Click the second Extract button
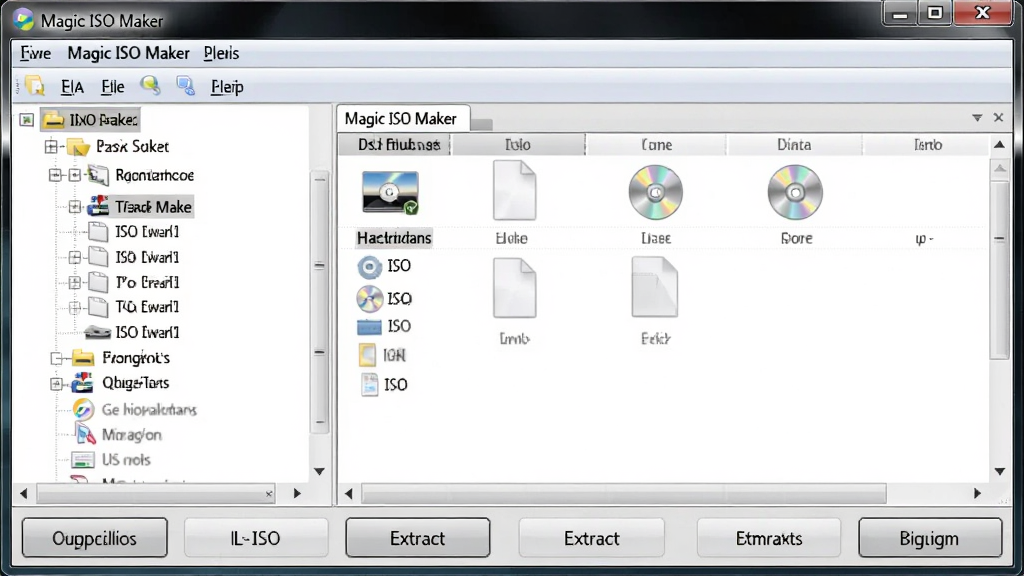 592,538
